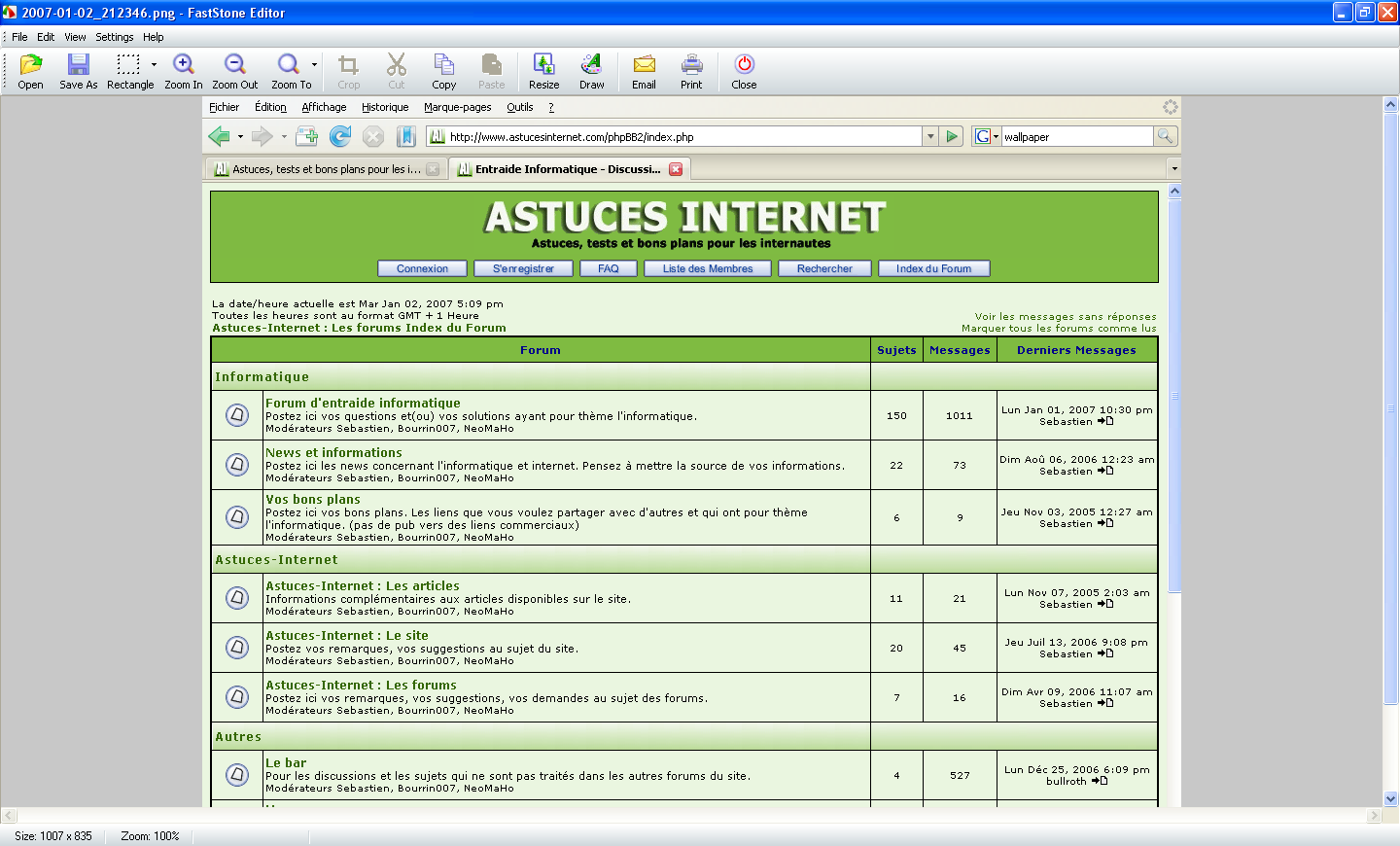Zoom out of the screenshot

point(234,68)
